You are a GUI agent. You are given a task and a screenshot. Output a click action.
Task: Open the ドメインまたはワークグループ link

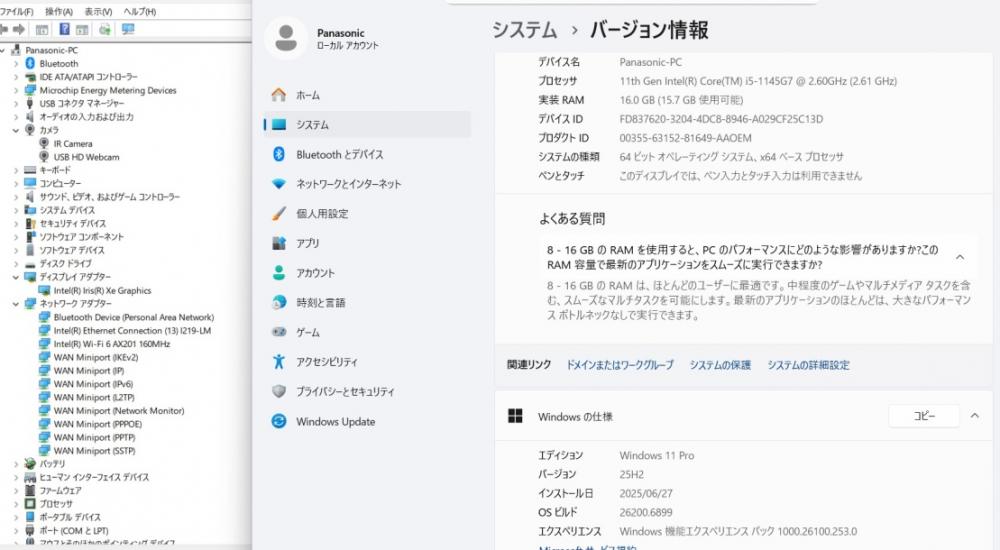click(620, 365)
